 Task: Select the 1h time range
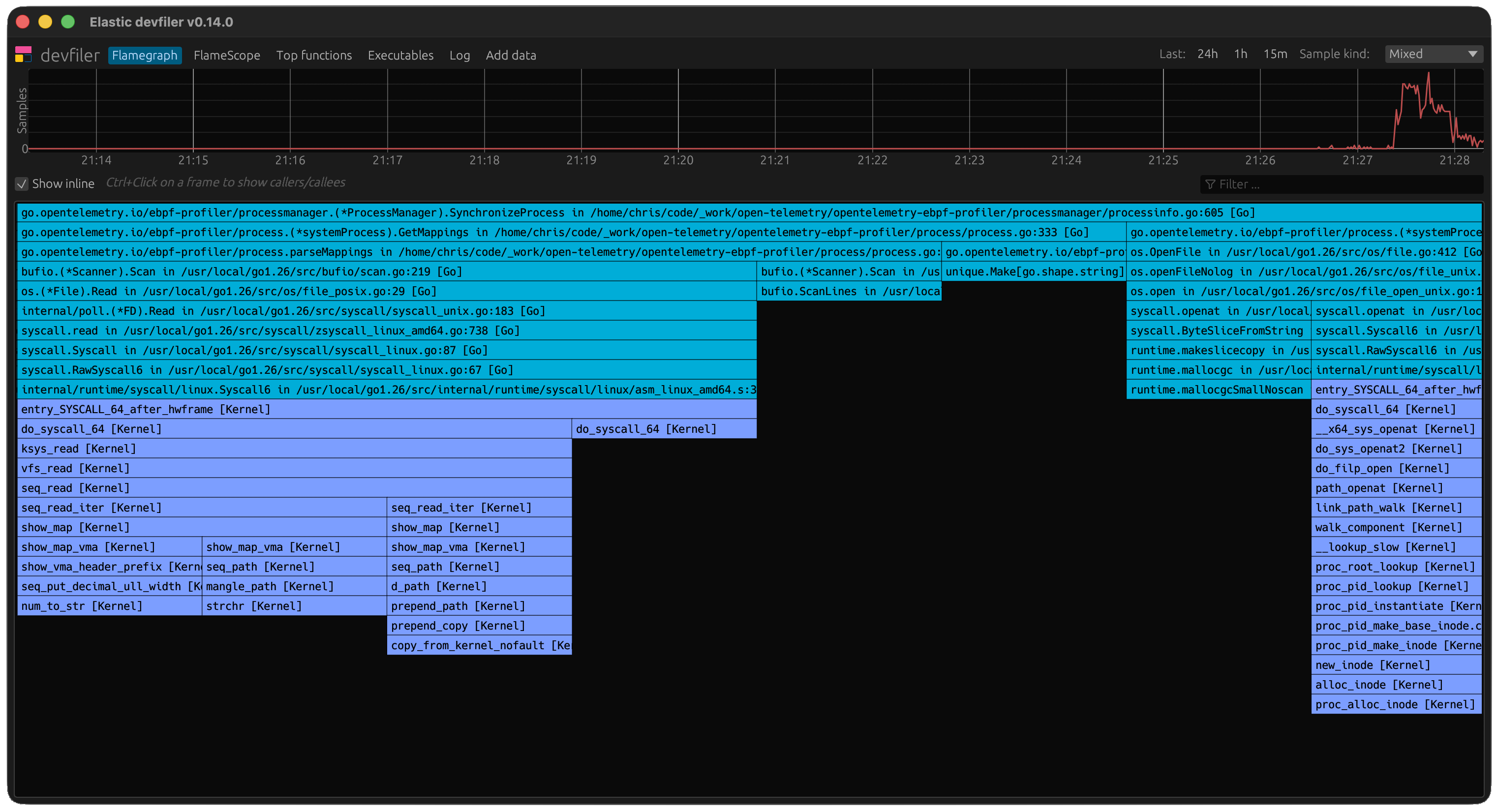tap(1241, 54)
